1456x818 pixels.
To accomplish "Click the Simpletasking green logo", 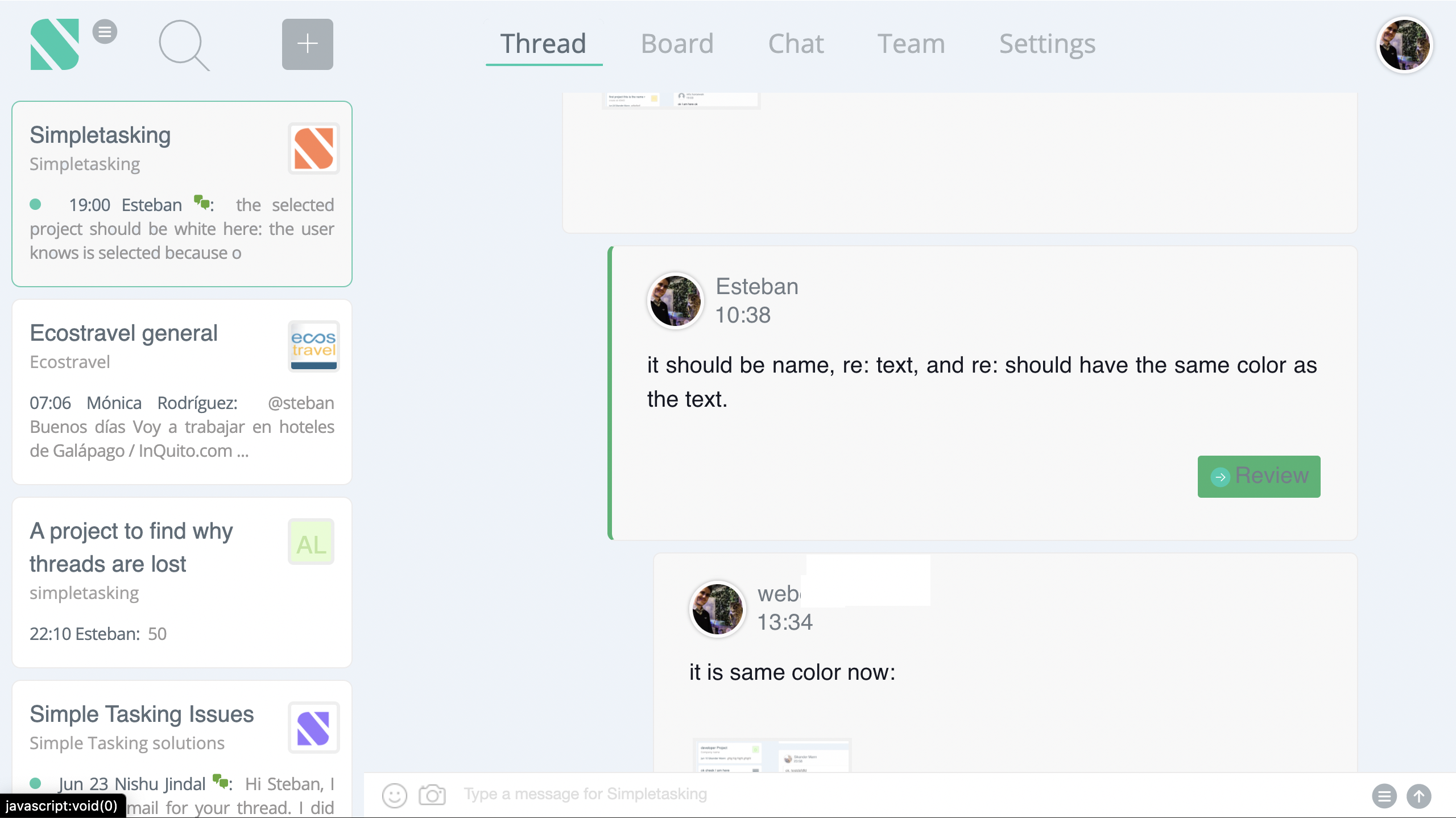I will (x=55, y=44).
